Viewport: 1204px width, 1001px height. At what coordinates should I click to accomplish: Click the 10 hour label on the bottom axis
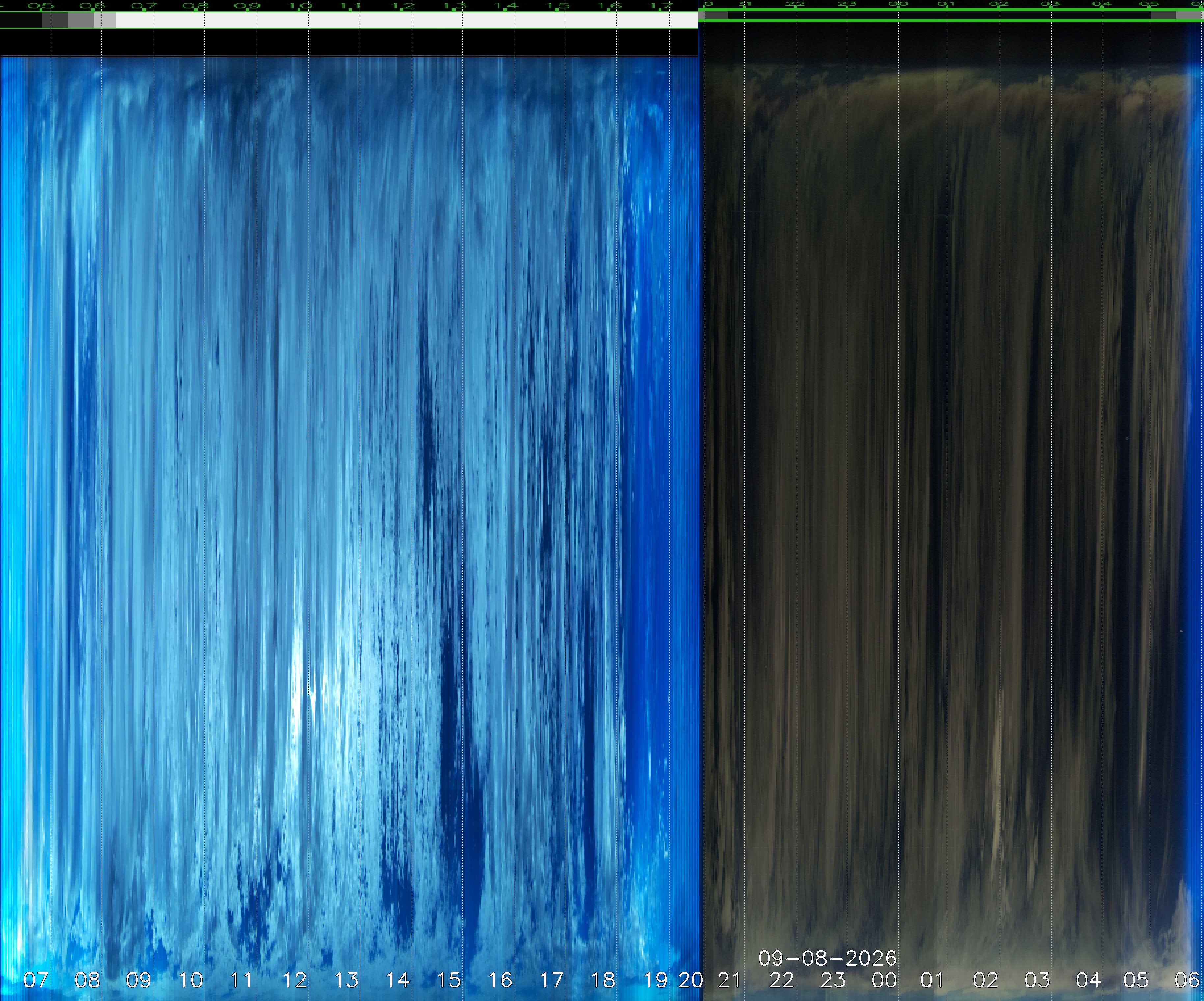coord(190,980)
